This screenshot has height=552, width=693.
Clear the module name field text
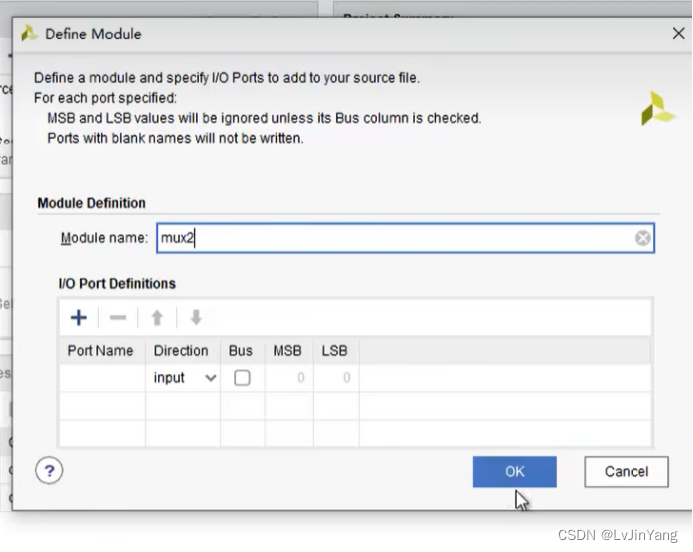643,238
